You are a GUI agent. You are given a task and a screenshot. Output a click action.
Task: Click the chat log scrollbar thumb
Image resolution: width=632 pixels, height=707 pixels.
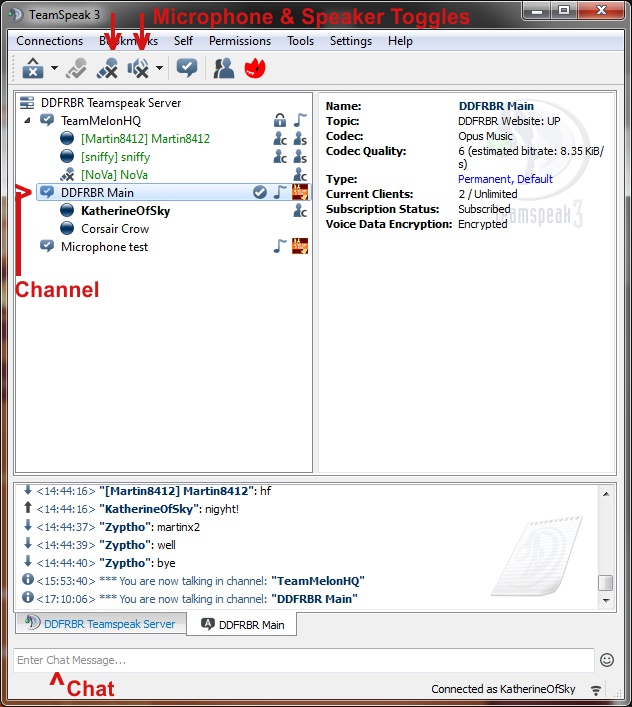(x=605, y=582)
